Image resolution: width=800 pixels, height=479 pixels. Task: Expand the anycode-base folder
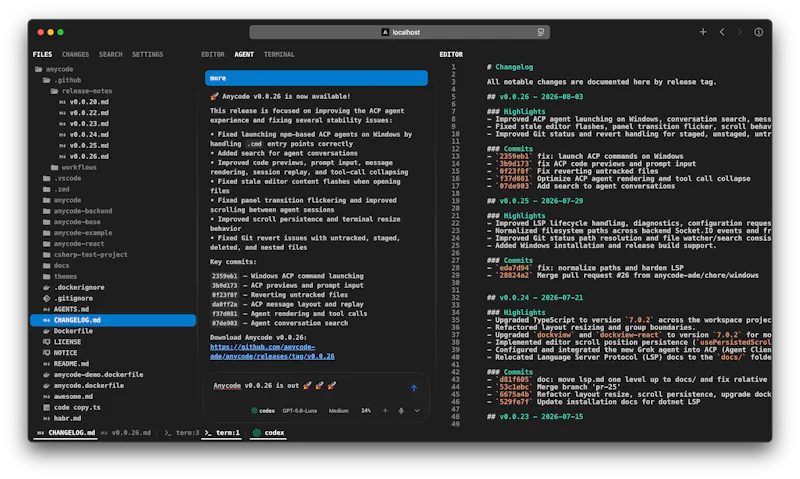[71, 222]
